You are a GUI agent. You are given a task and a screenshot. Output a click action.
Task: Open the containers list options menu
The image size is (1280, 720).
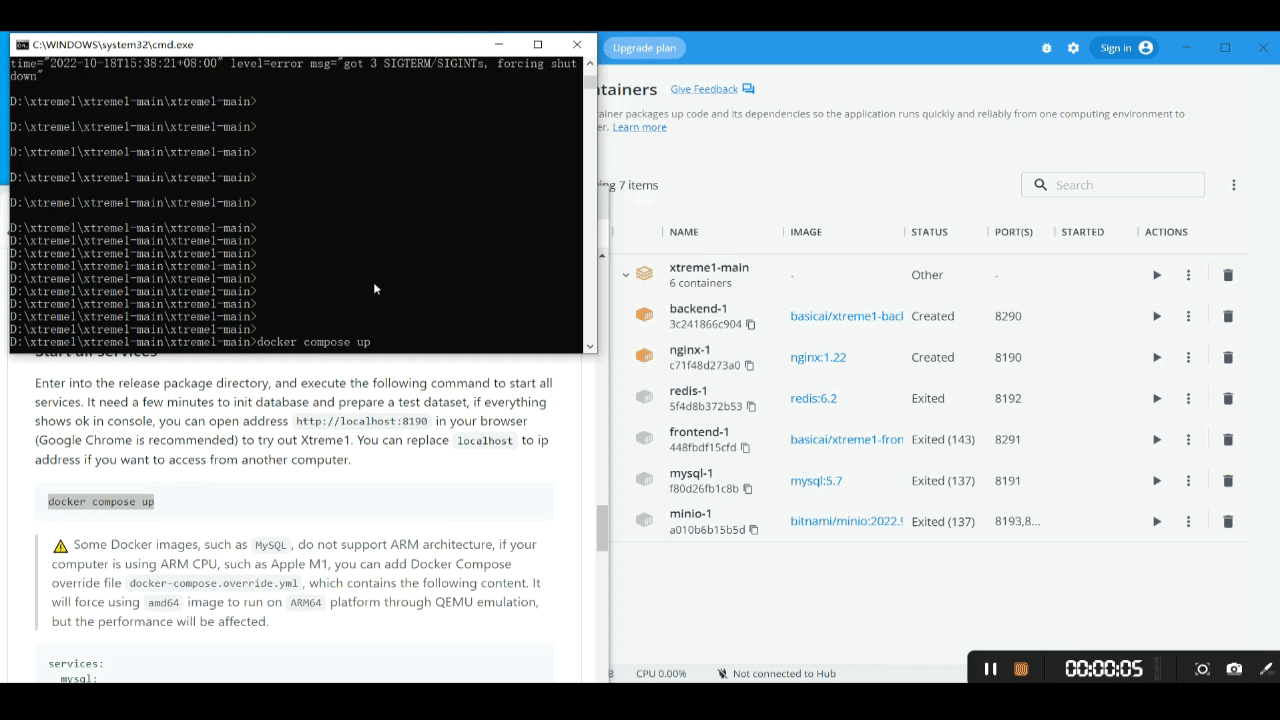tap(1234, 185)
